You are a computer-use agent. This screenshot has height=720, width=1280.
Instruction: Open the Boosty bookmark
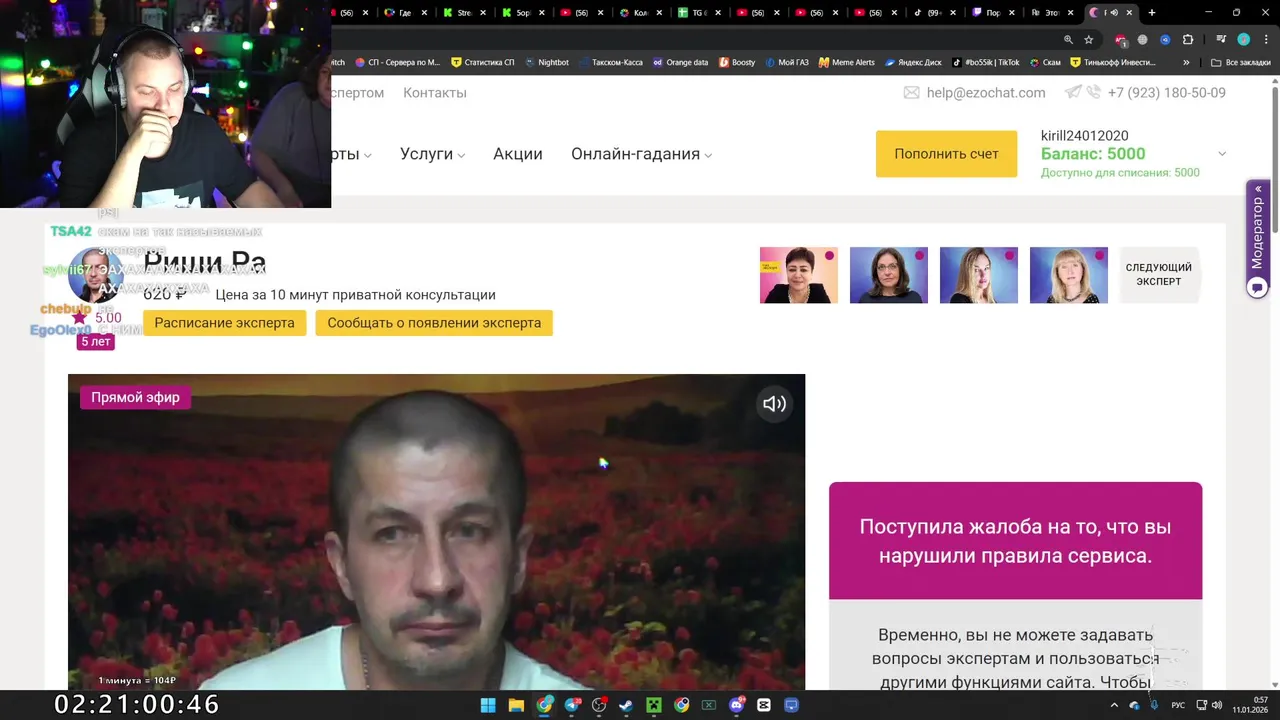(737, 62)
